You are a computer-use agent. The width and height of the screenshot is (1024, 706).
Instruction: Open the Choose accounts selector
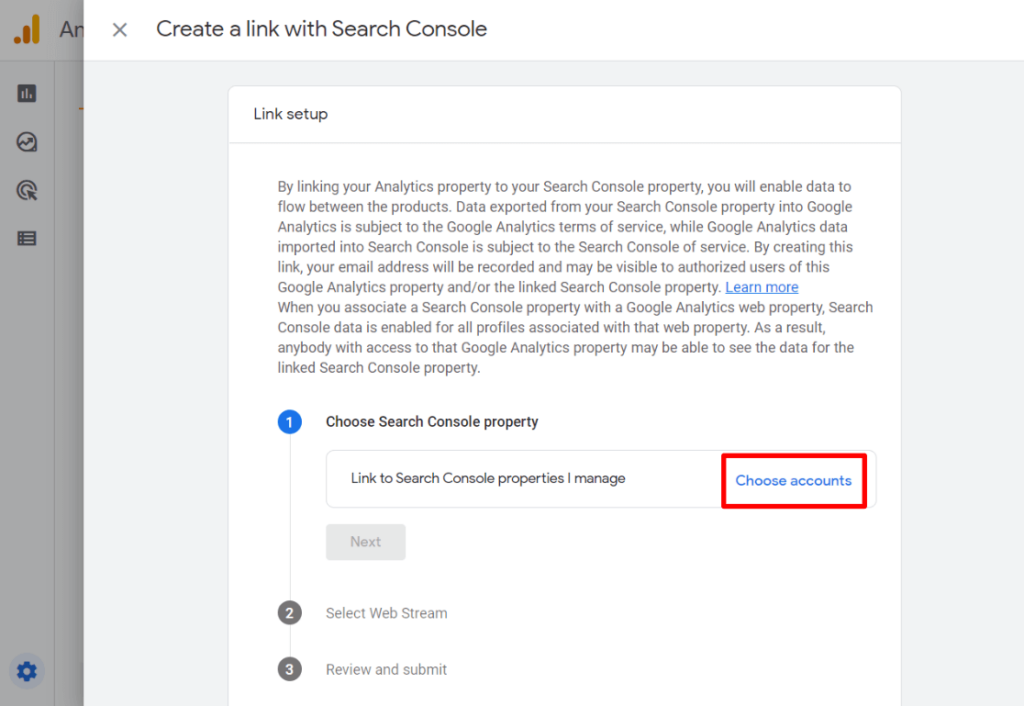[793, 480]
